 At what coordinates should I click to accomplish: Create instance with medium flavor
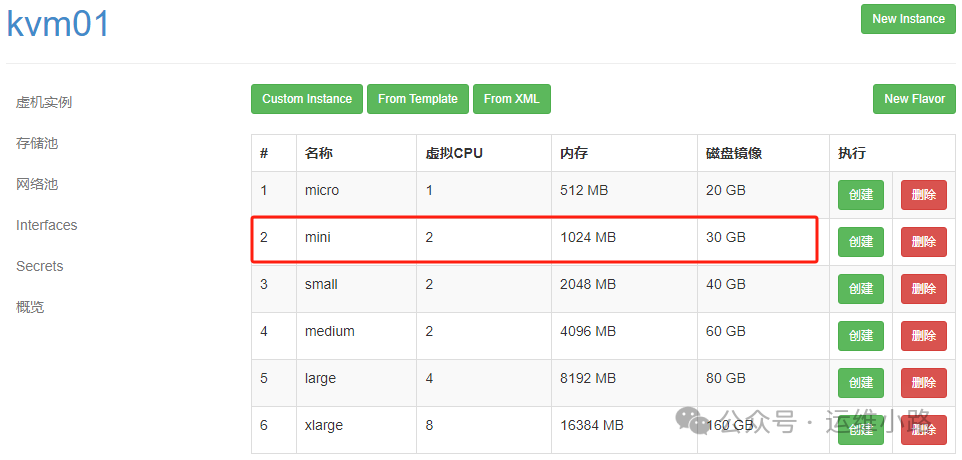tap(860, 336)
